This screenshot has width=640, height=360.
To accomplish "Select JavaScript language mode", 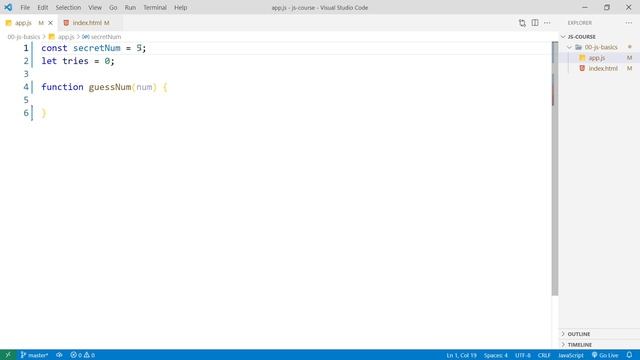I will coord(571,355).
